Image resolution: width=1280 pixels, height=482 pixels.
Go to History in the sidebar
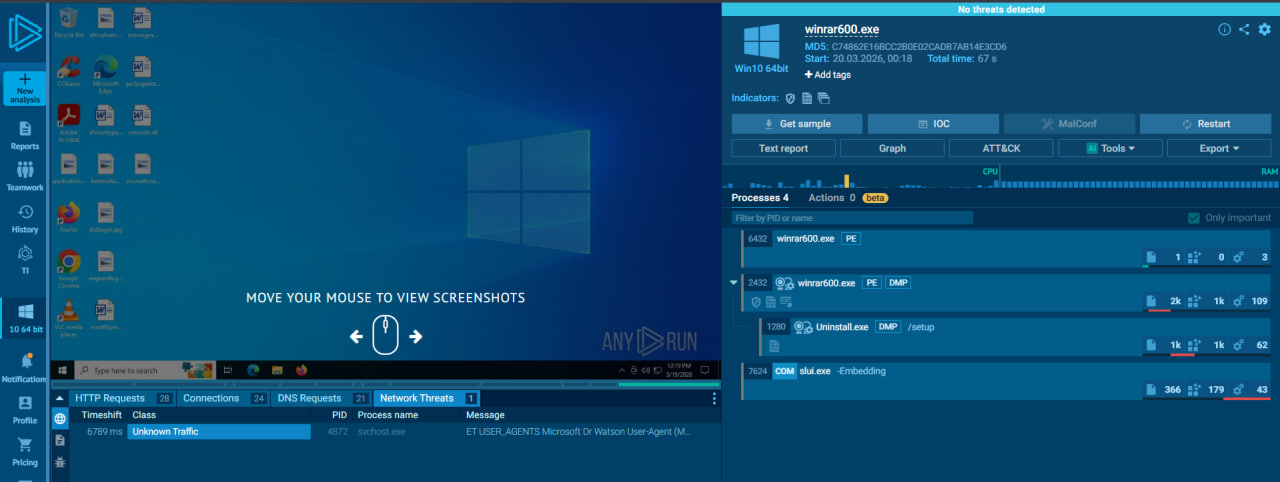25,218
